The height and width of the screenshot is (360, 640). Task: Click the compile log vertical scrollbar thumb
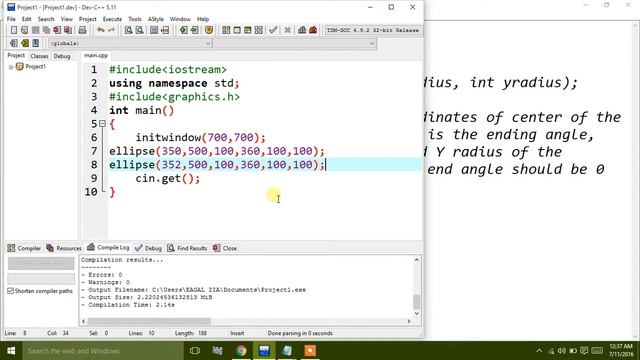(x=416, y=302)
